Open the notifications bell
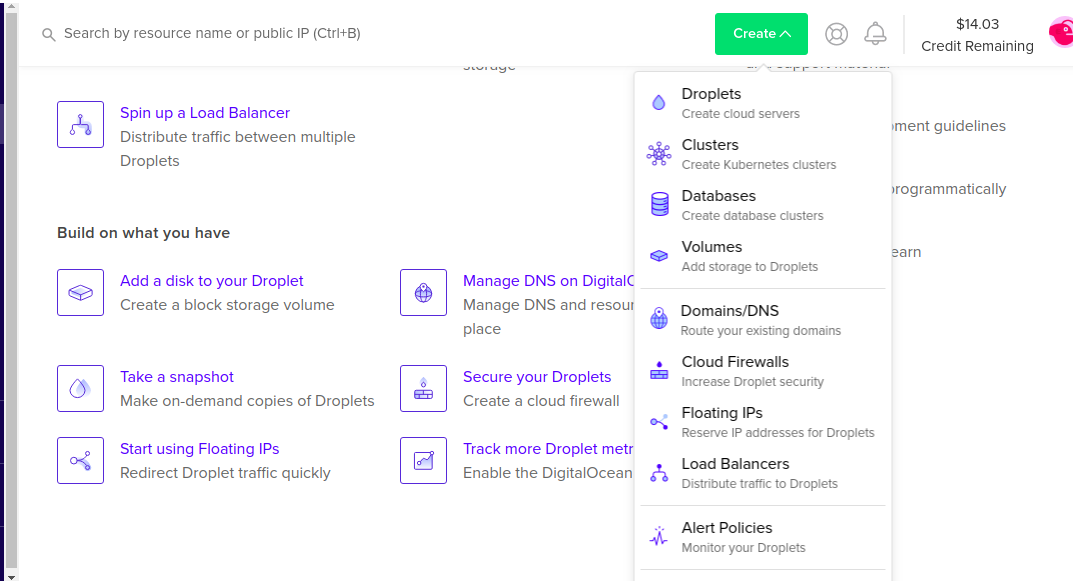The height and width of the screenshot is (581, 1073). click(x=875, y=34)
